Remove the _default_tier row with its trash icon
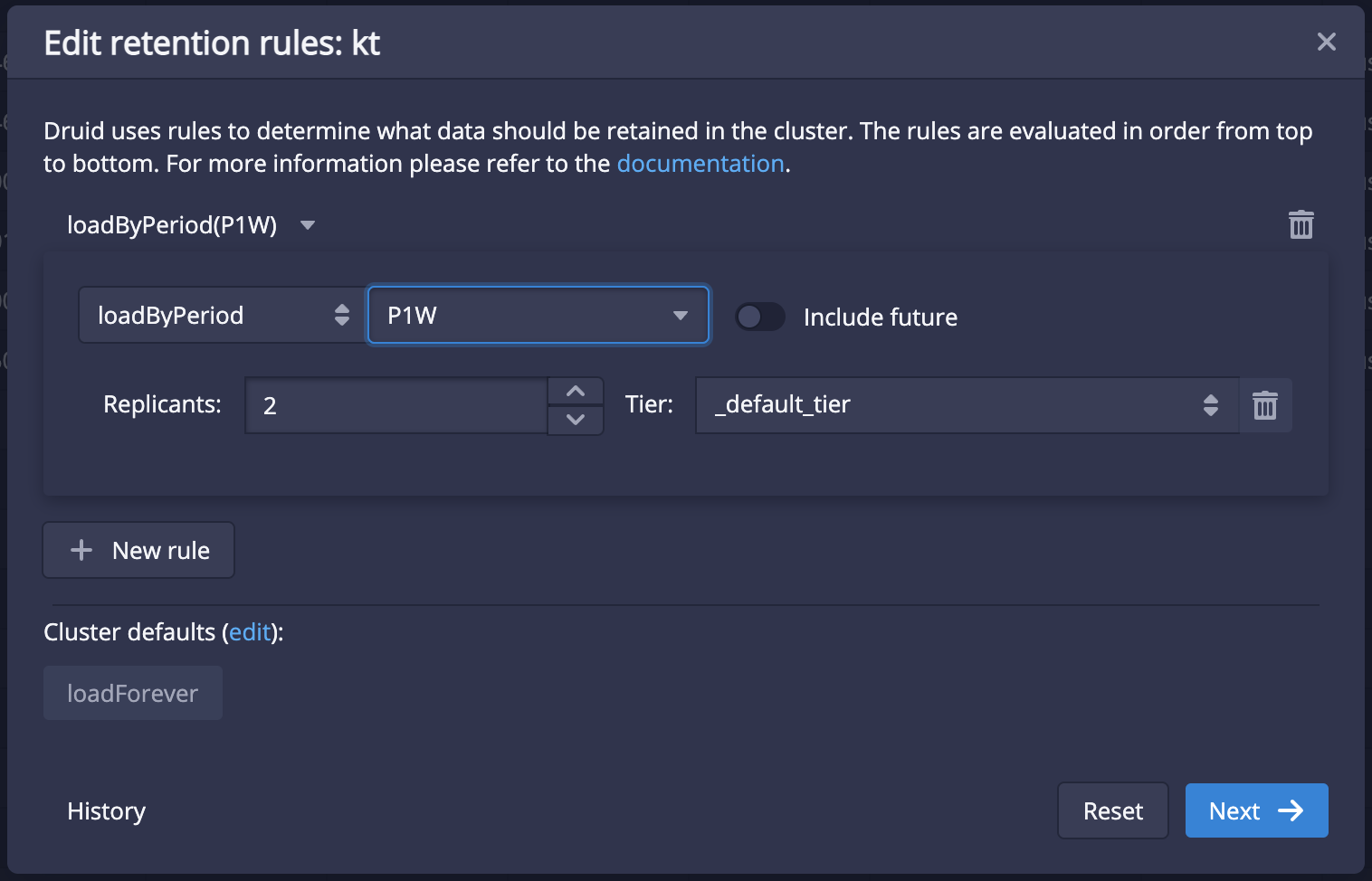Viewport: 1372px width, 881px height. 1264,405
